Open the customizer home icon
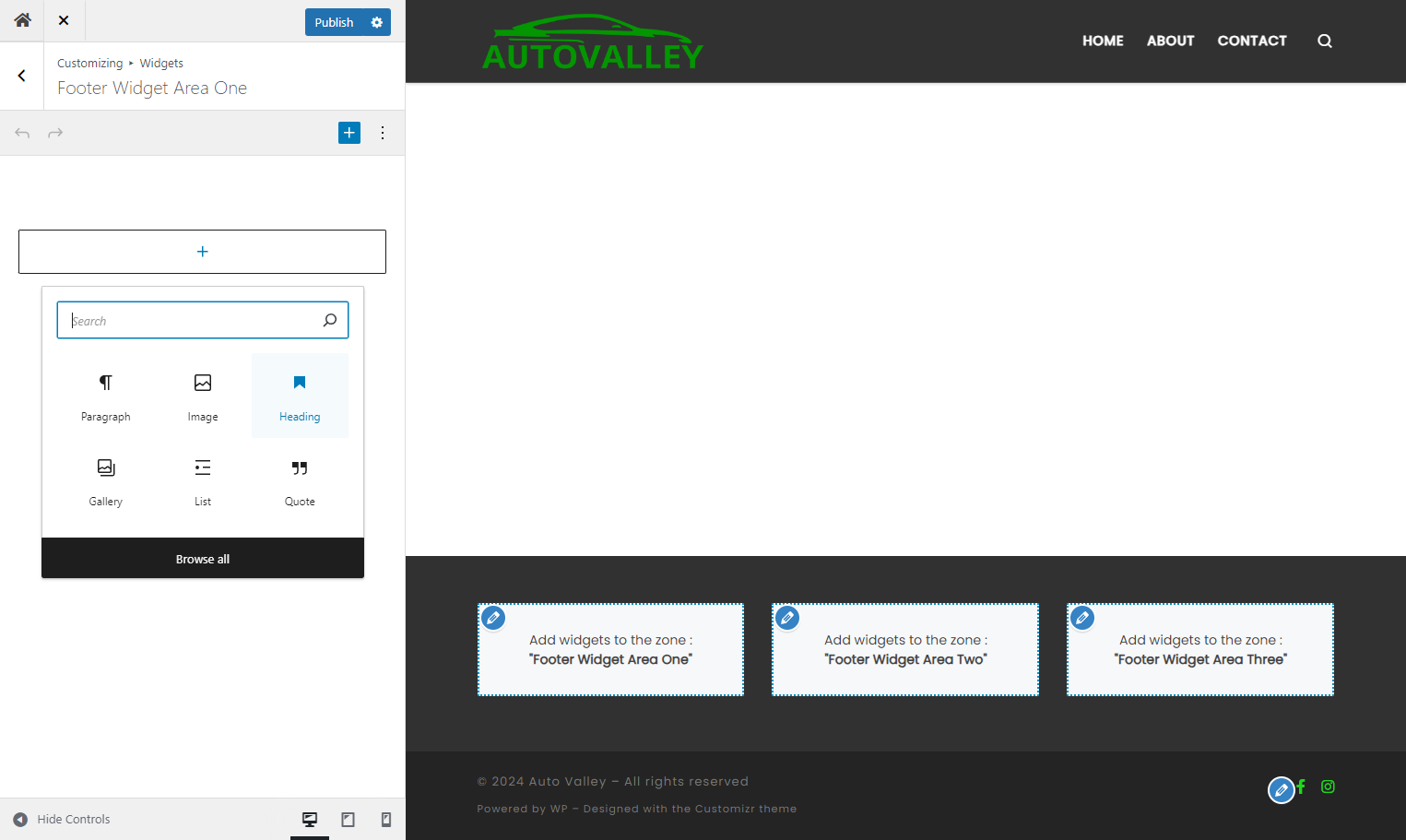Image resolution: width=1406 pixels, height=840 pixels. click(22, 20)
